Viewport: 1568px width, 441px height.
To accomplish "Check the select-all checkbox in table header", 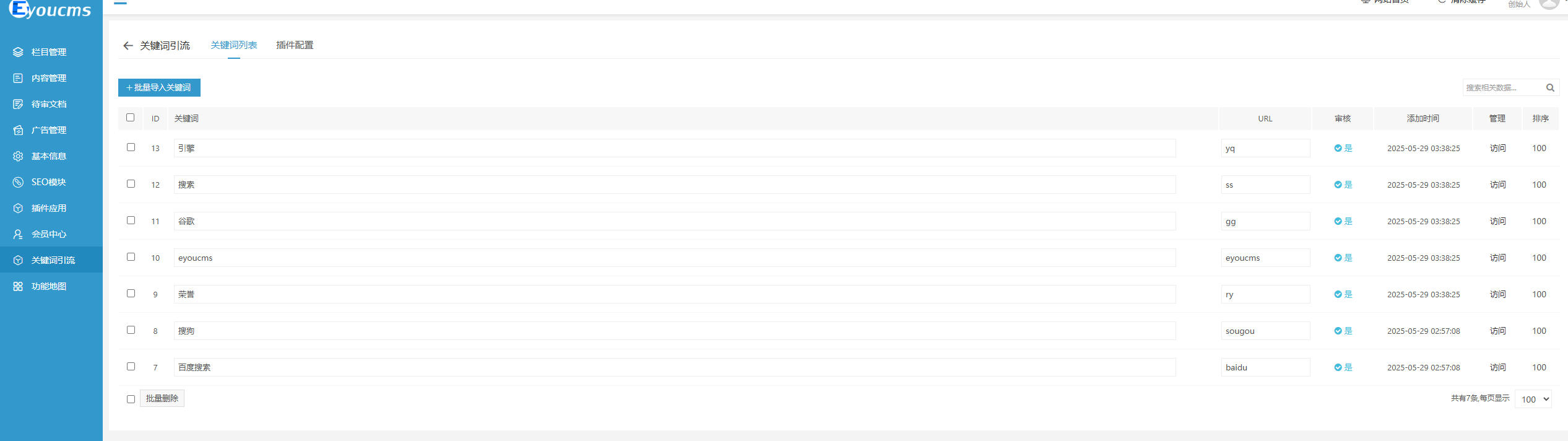I will point(130,118).
